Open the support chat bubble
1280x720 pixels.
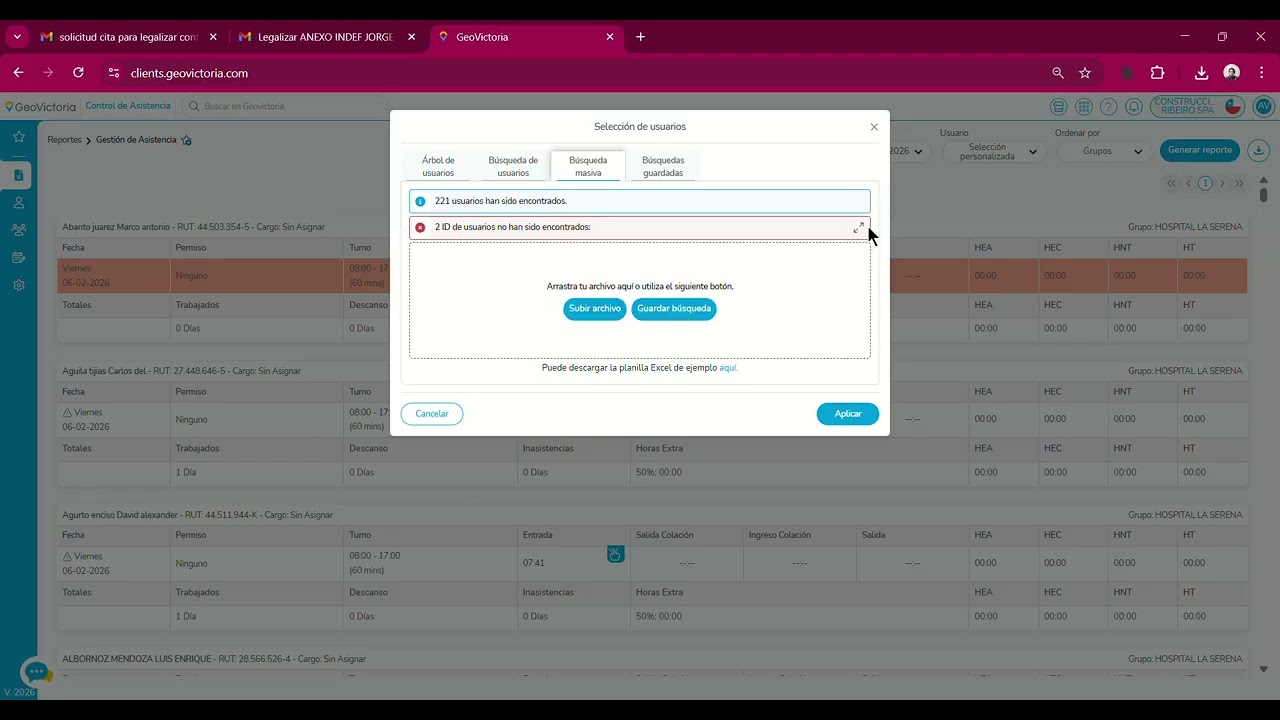pos(37,672)
